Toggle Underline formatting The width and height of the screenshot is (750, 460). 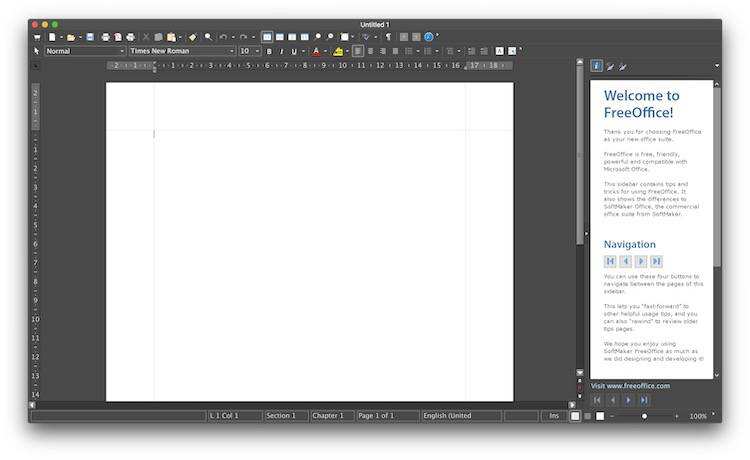[x=294, y=51]
